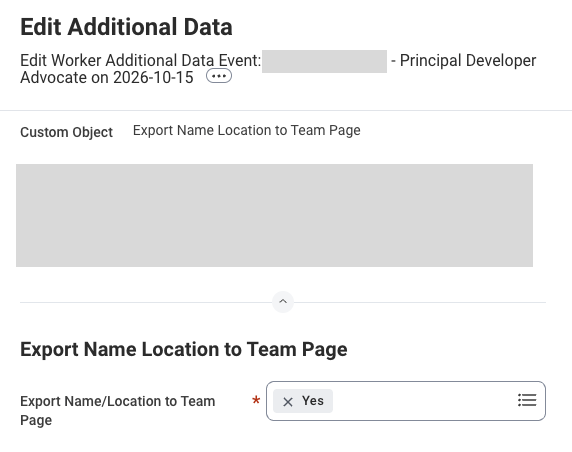Viewport: 572px width, 452px height.
Task: Click 'Export Name Location to Team Page' custom object value
Action: pyautogui.click(x=247, y=130)
